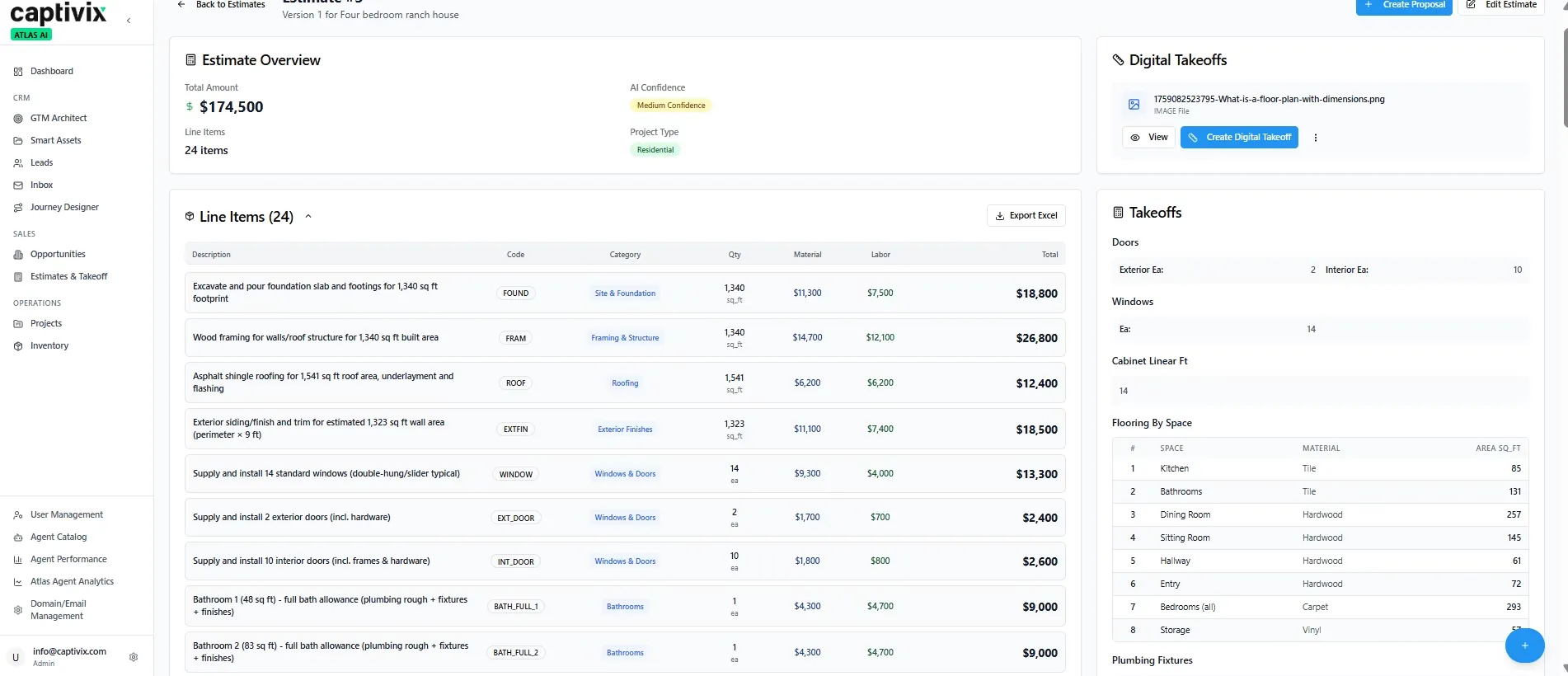Click the Bedrooms (all) flooring row
The image size is (1568, 676).
tap(1320, 607)
